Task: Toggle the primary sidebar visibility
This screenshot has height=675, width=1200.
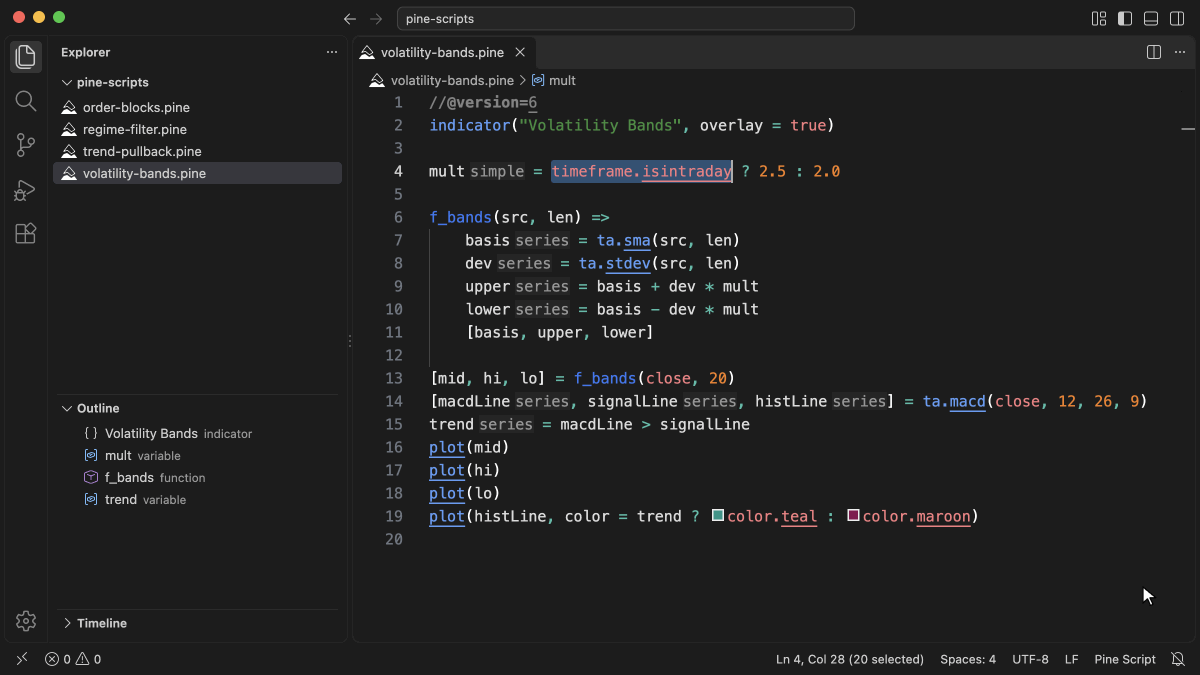Action: pyautogui.click(x=1125, y=19)
